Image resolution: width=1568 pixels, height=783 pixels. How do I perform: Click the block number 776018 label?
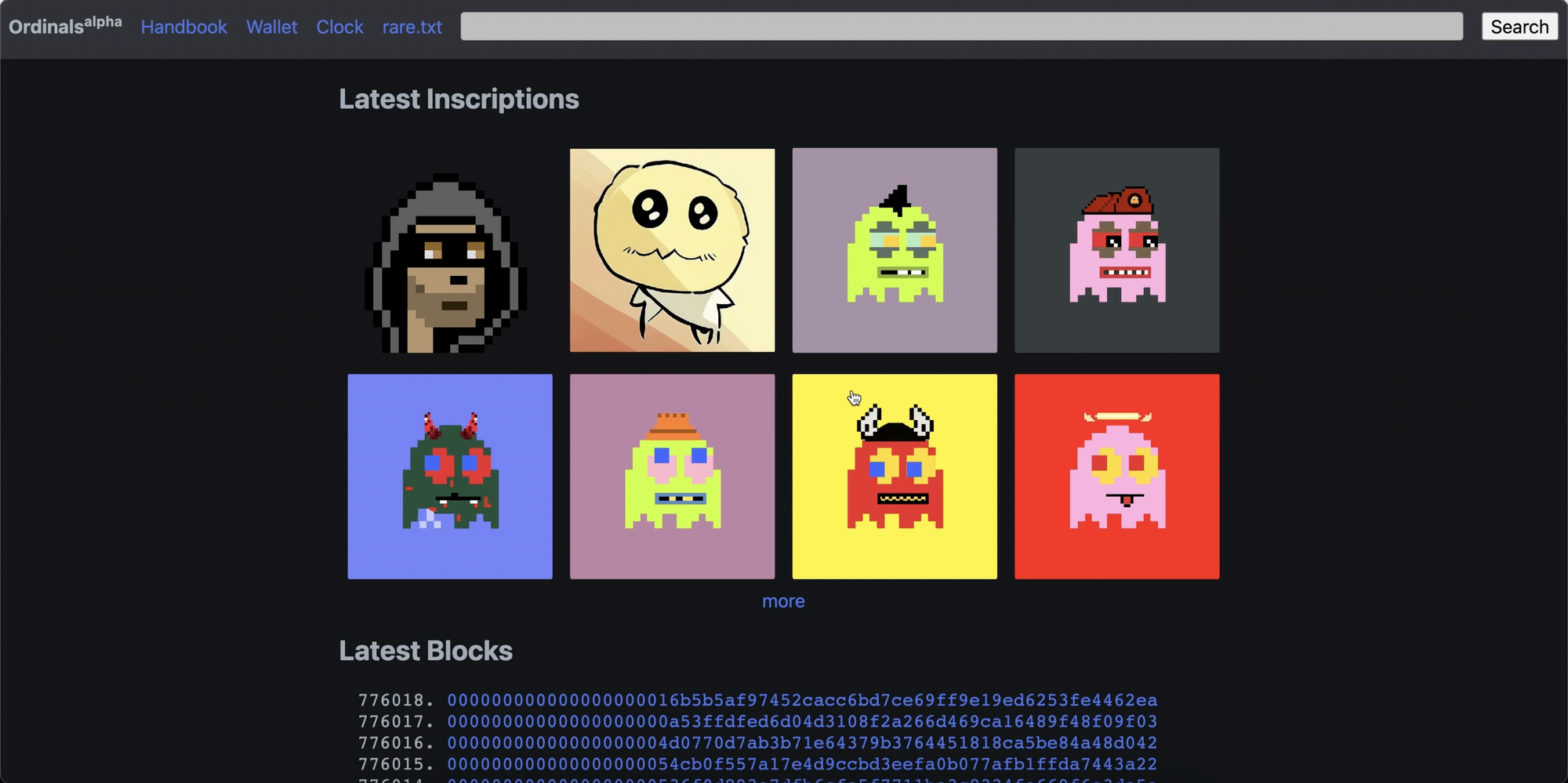click(x=396, y=700)
